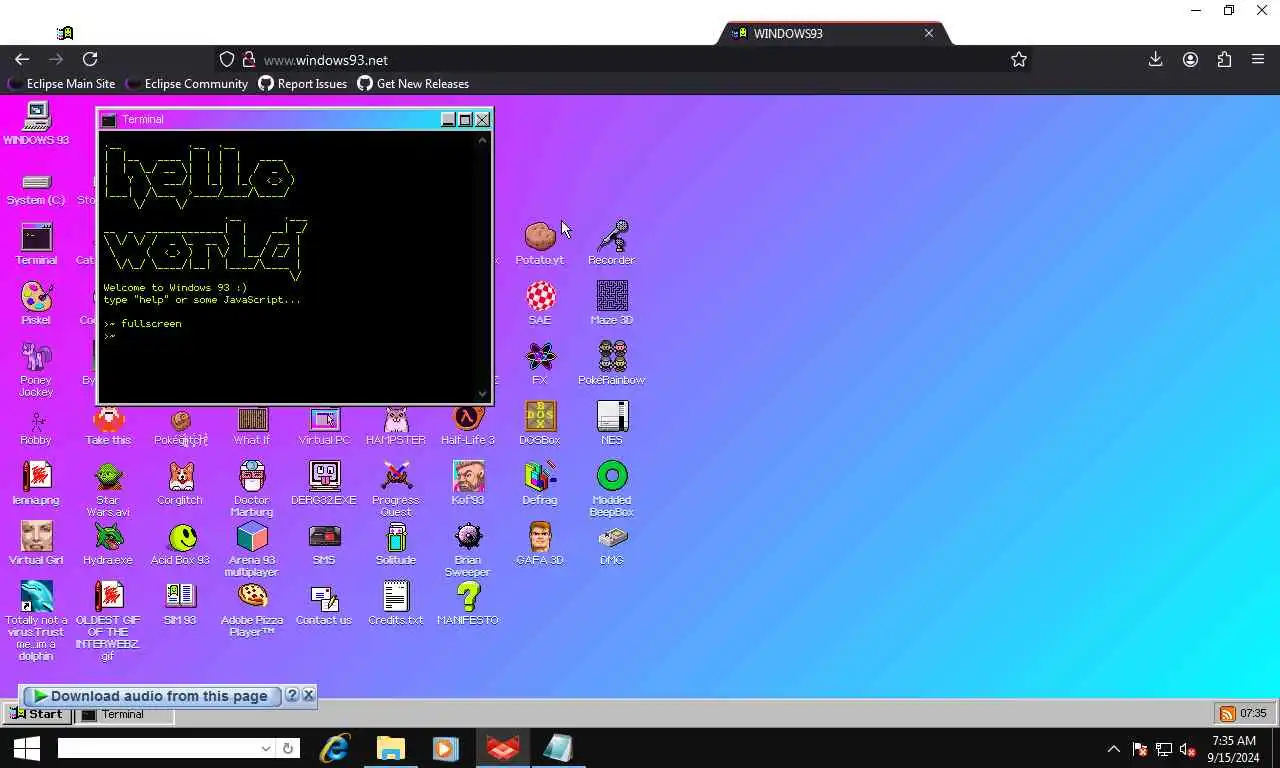
Task: Open browser hamburger menu
Action: pos(1258,60)
